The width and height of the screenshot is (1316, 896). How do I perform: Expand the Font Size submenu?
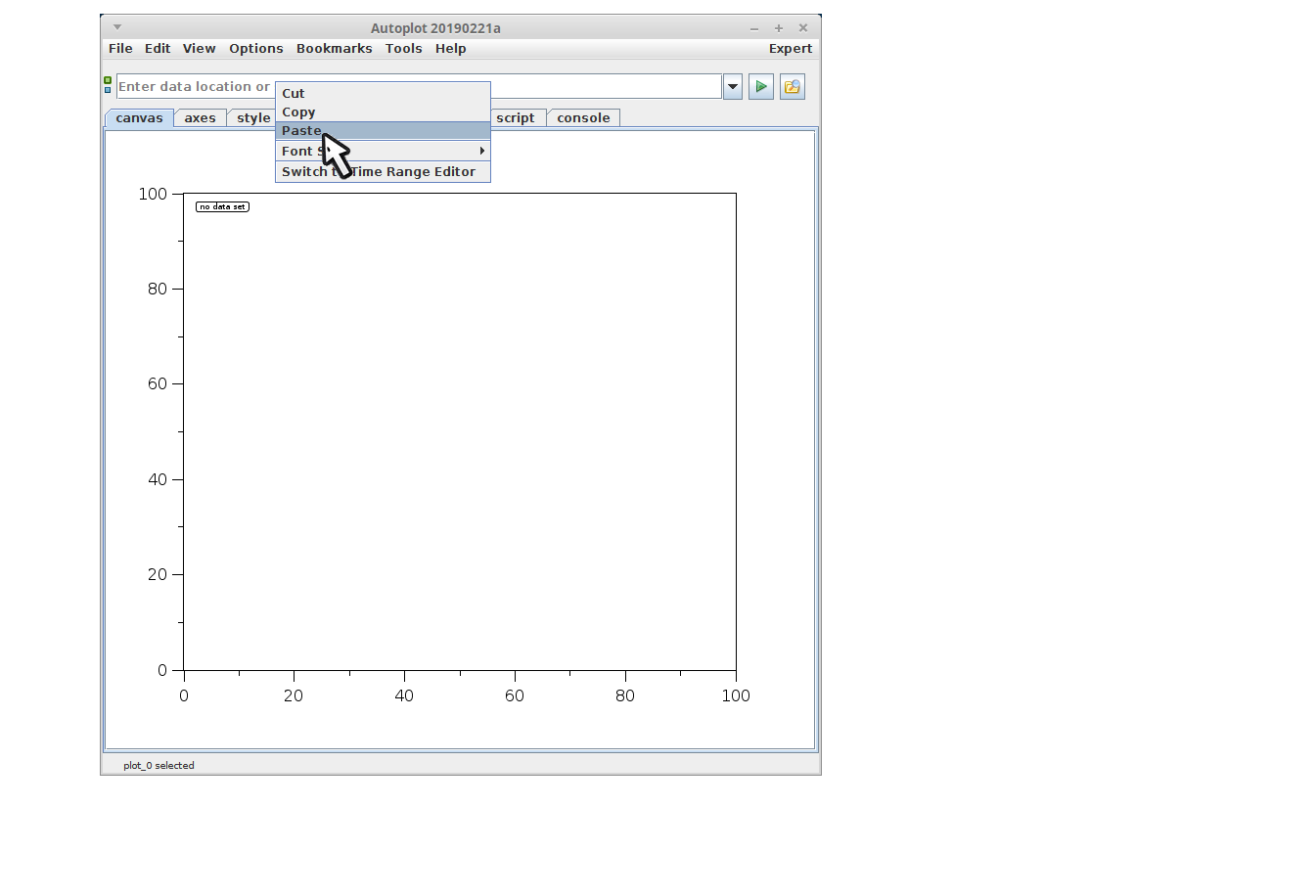coord(382,151)
